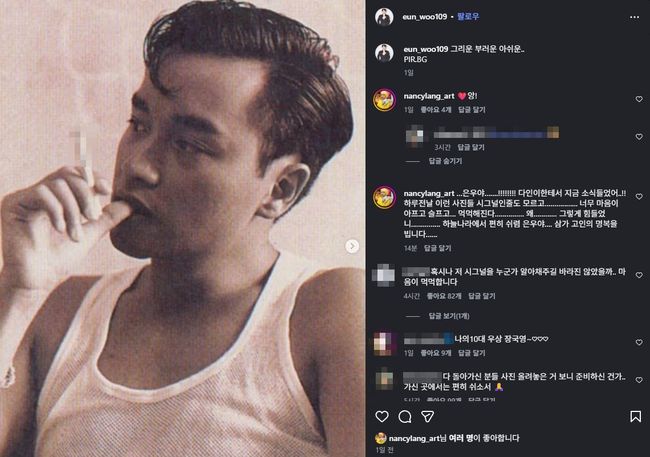Like the comment mentioning 장국영
This screenshot has width=650, height=457.
pos(639,339)
